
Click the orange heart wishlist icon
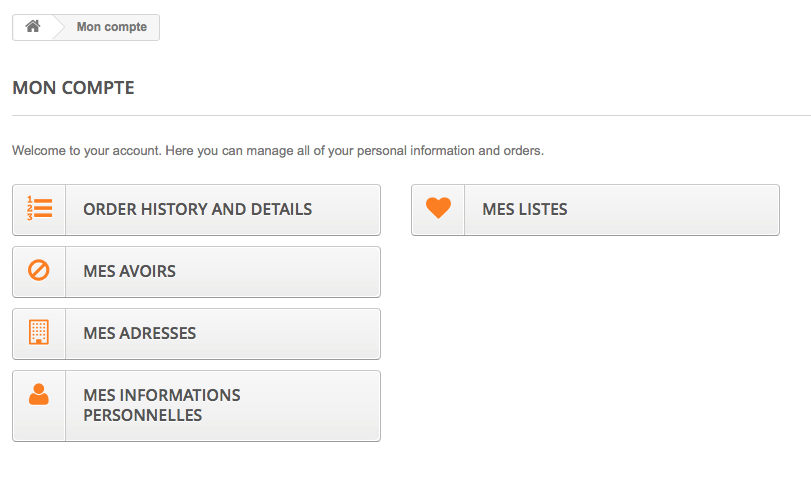438,208
